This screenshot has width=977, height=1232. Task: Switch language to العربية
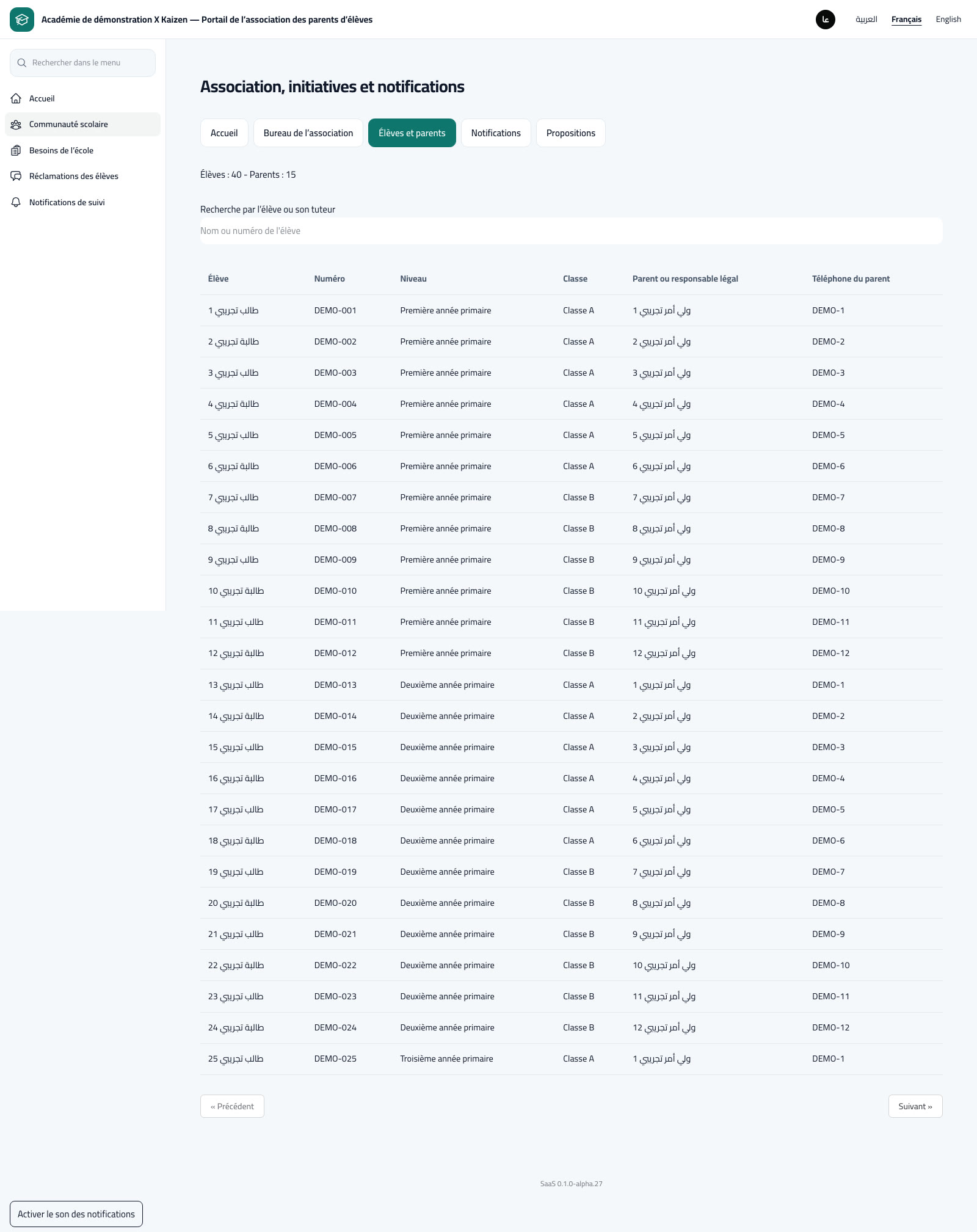click(x=866, y=20)
